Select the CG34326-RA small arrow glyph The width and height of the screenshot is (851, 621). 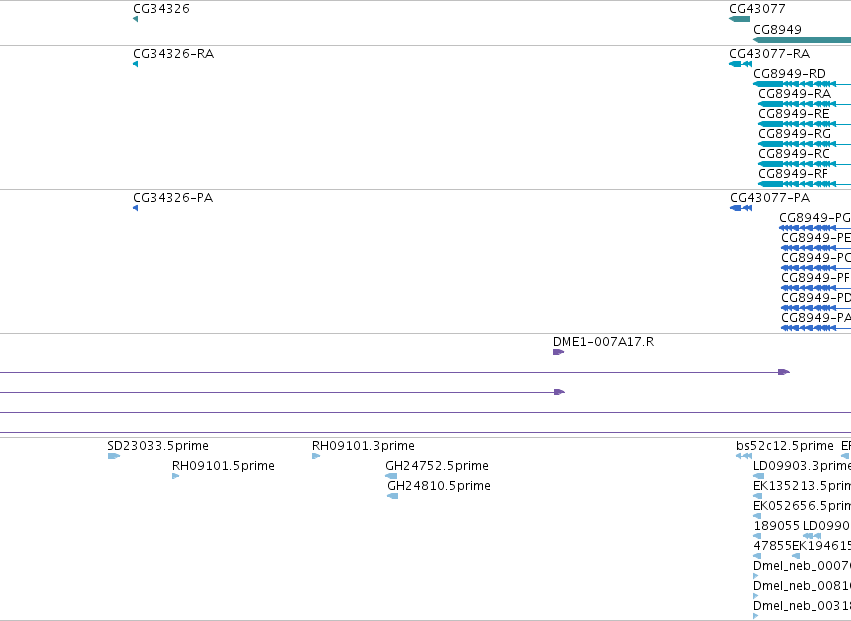tap(136, 64)
